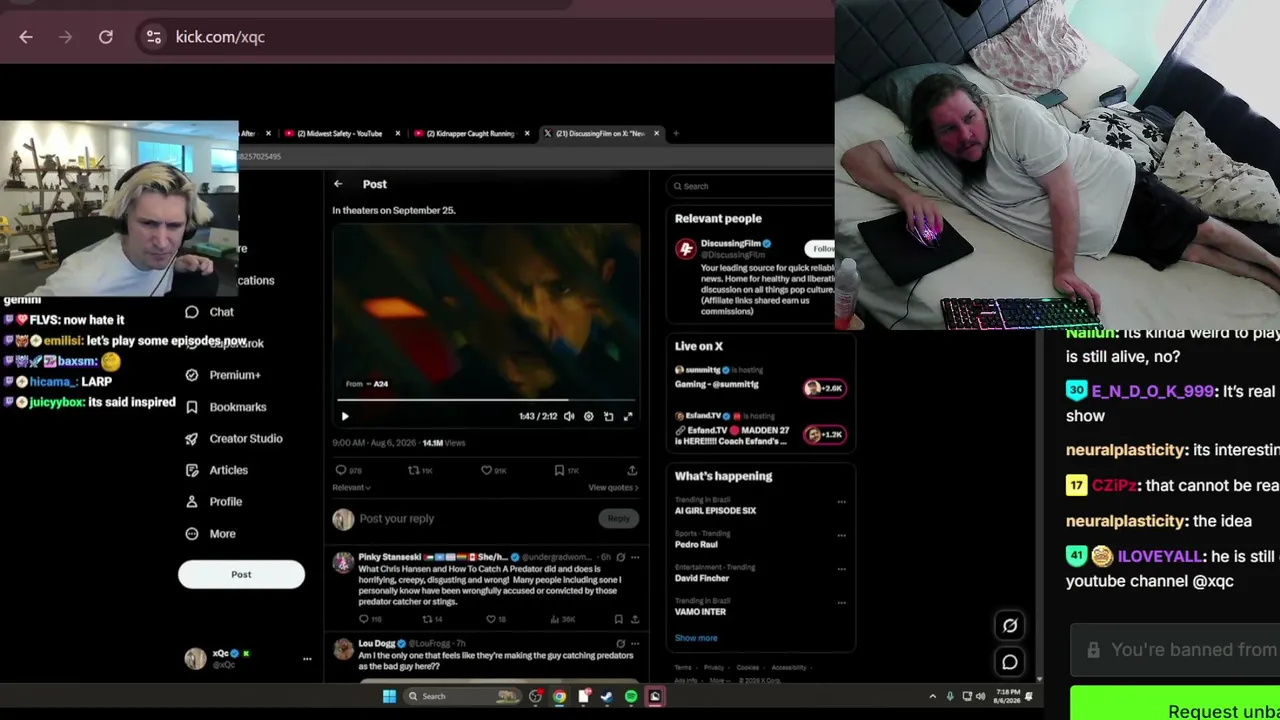Open xQc account options ellipsis

point(307,659)
